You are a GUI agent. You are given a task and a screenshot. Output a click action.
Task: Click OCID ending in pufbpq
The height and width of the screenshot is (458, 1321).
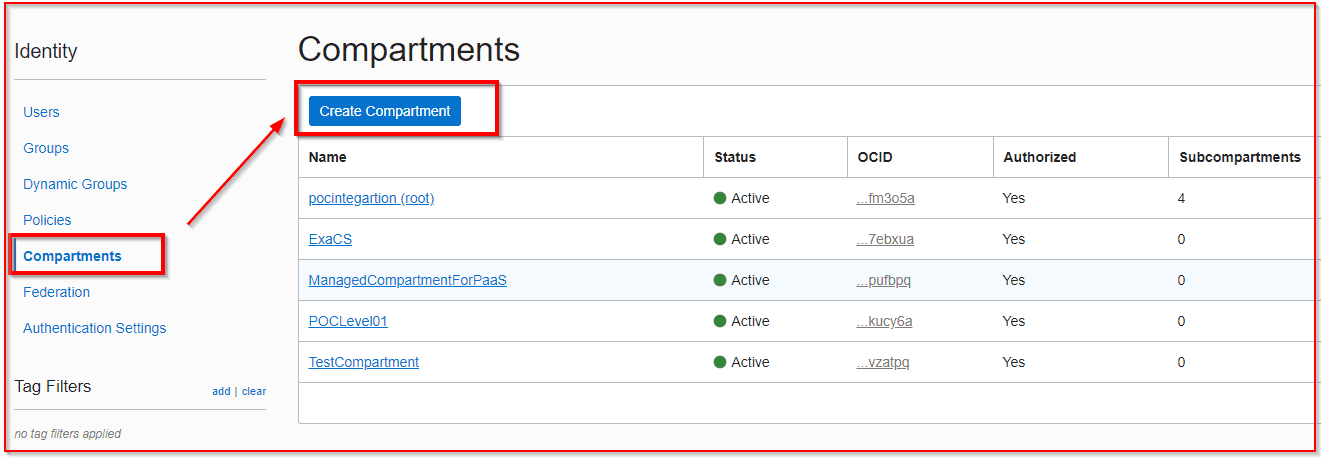(x=883, y=280)
